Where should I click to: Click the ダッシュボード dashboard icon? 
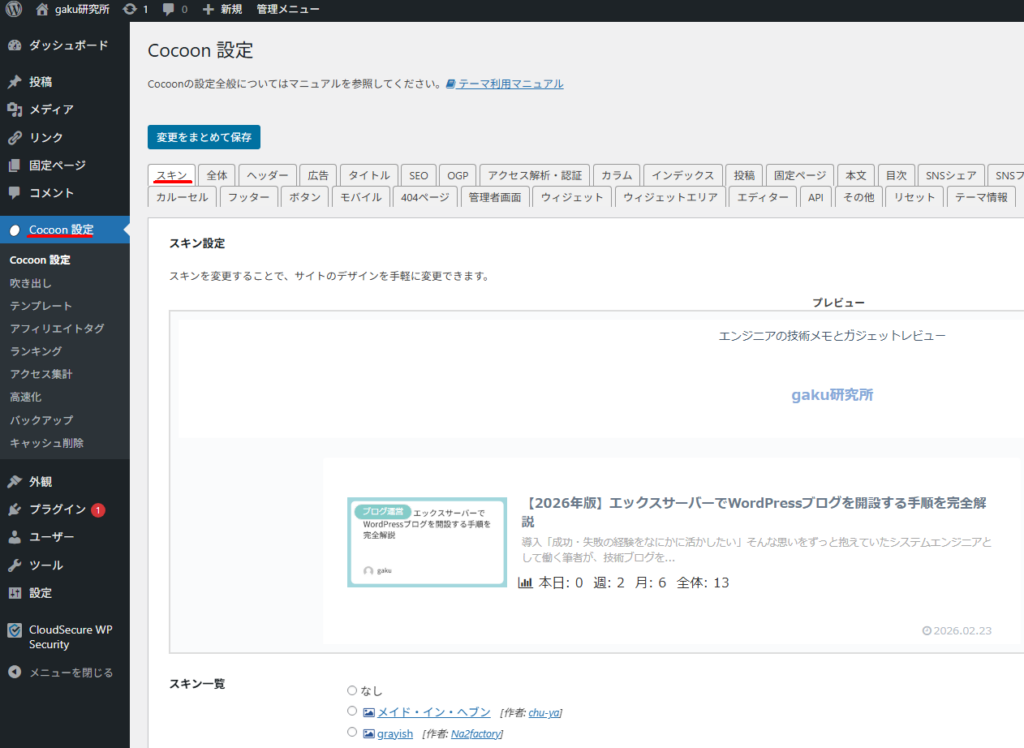14,46
